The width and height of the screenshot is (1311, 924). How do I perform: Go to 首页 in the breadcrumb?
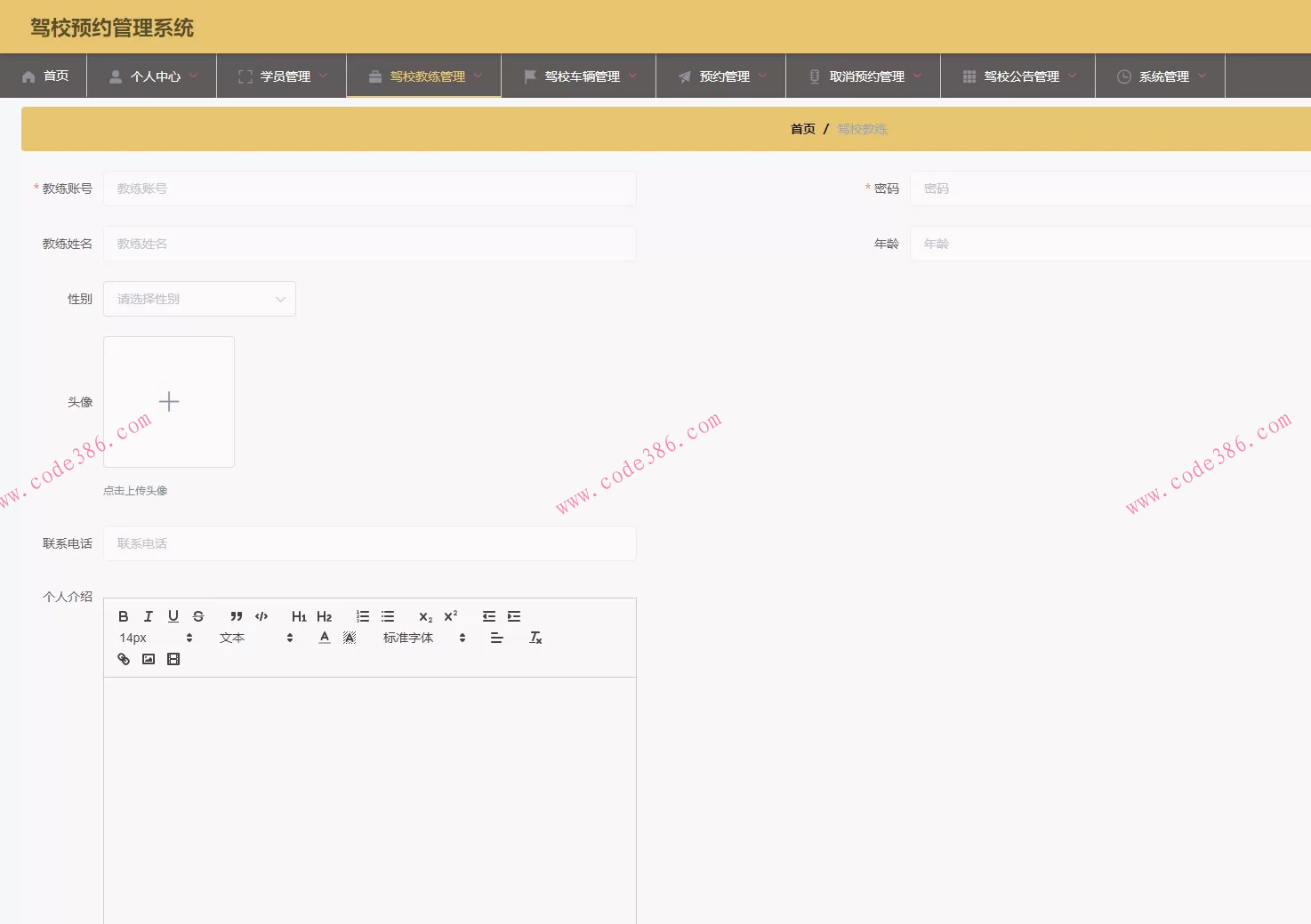[x=802, y=129]
